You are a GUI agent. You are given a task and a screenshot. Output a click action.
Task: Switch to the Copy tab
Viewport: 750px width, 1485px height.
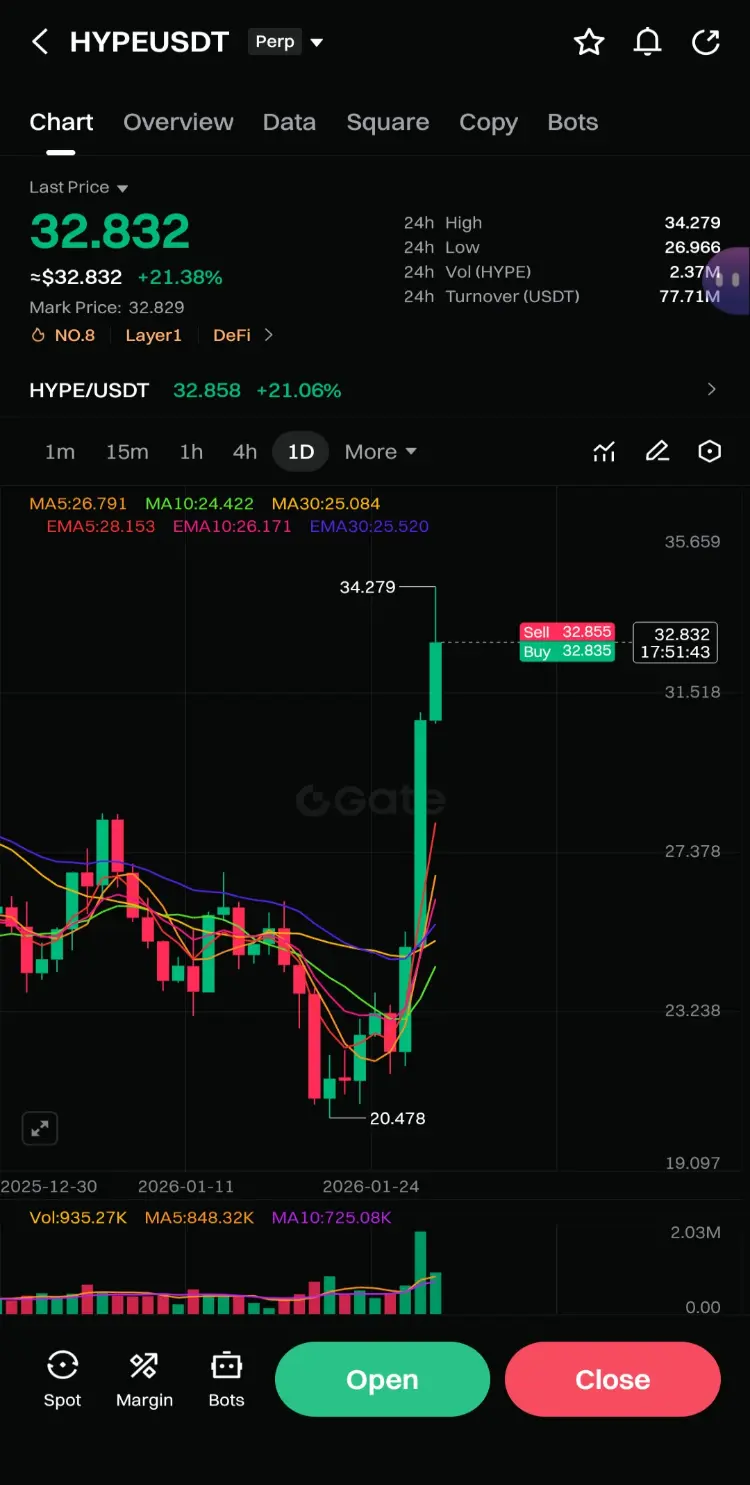[488, 122]
